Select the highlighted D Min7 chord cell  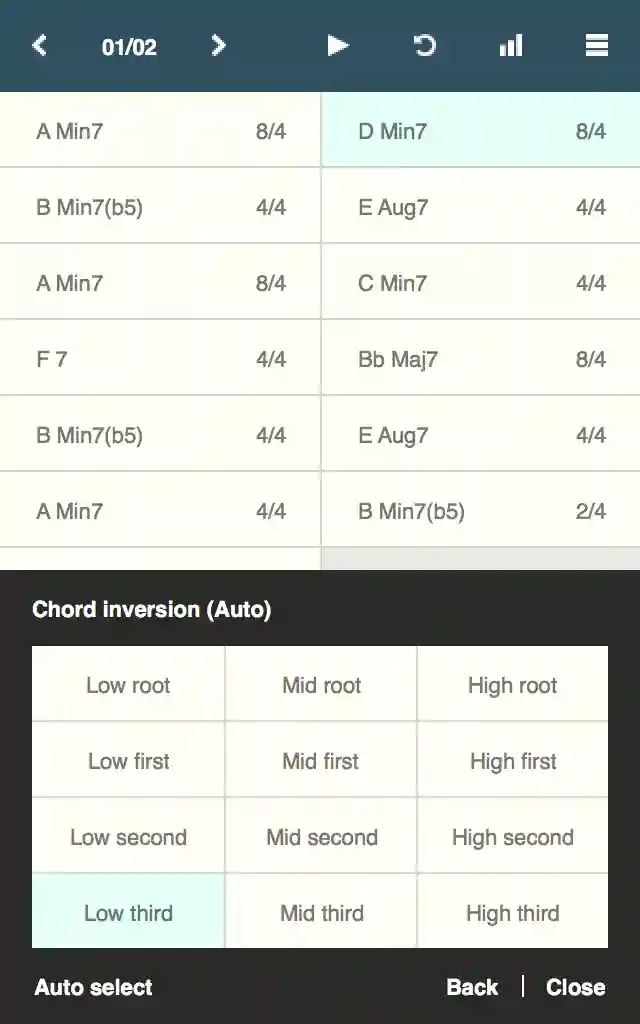coord(480,130)
